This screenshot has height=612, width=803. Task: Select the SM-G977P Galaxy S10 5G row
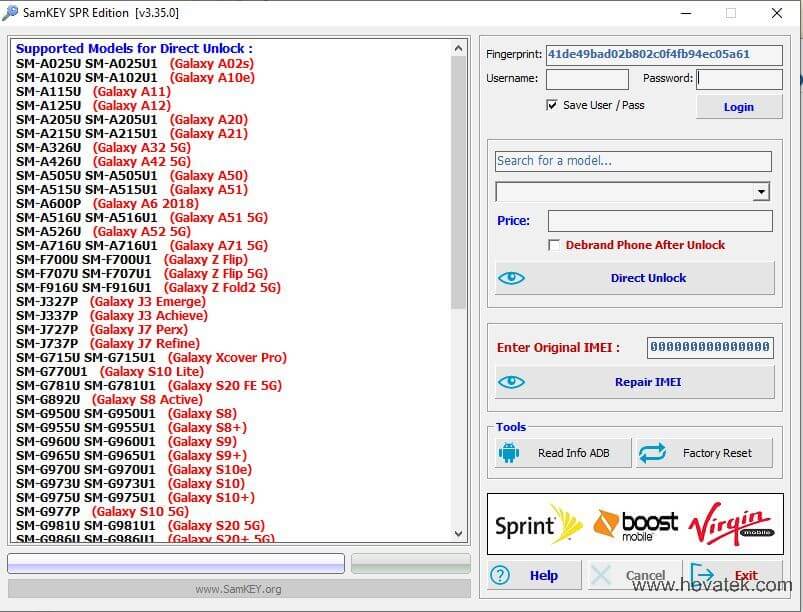pyautogui.click(x=102, y=511)
